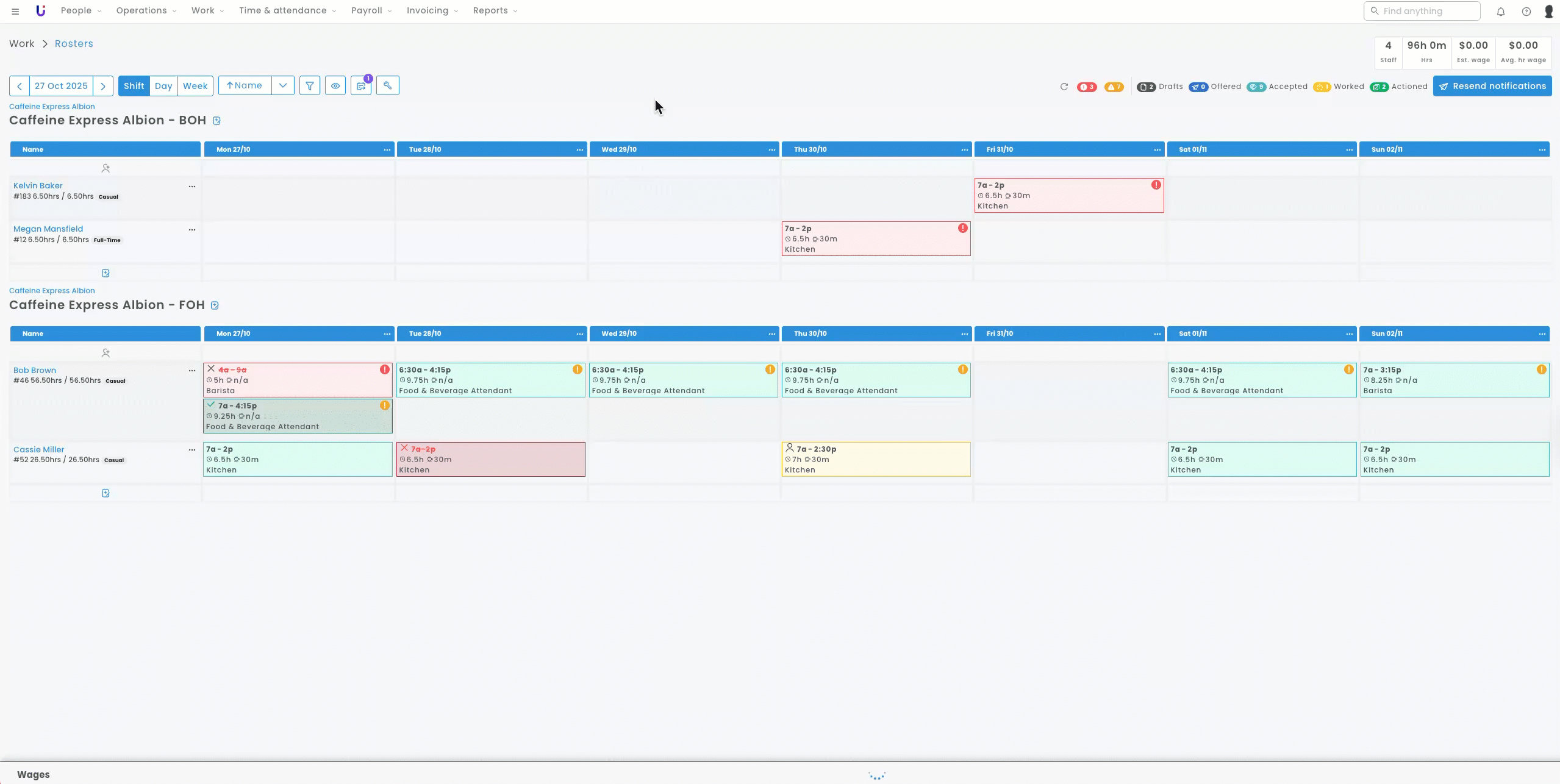Open the Reports menu
This screenshot has height=784, width=1560.
pos(495,10)
